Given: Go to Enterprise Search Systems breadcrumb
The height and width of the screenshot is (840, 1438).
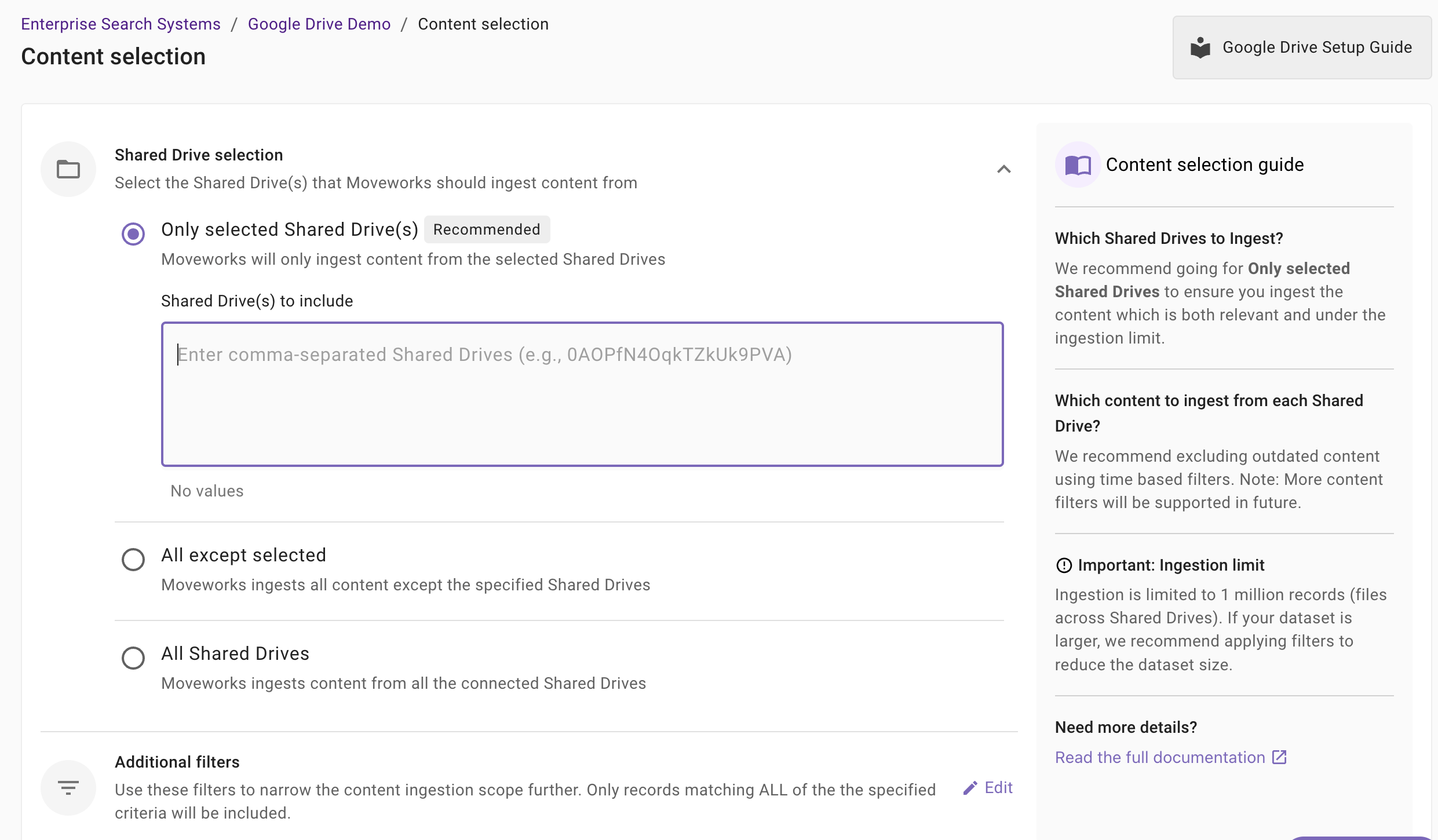Looking at the screenshot, I should coord(121,24).
